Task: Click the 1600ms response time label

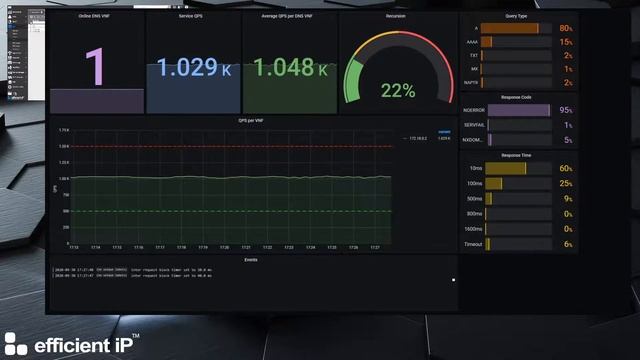Action: [x=473, y=229]
